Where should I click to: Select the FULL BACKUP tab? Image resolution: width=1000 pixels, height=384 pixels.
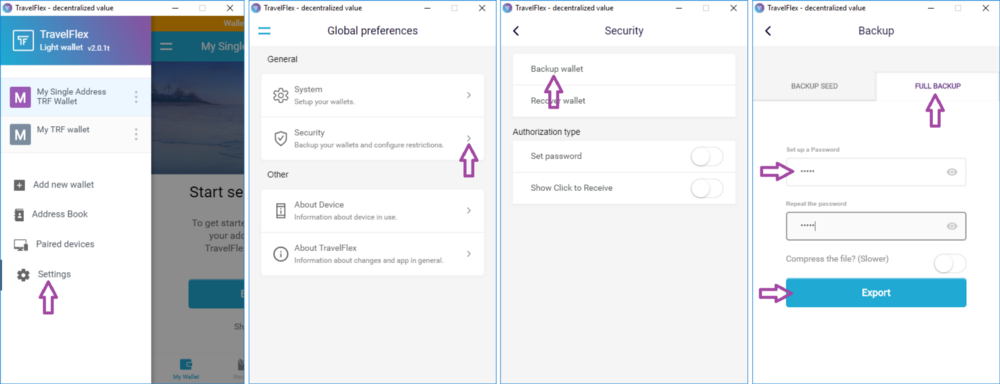[x=938, y=86]
